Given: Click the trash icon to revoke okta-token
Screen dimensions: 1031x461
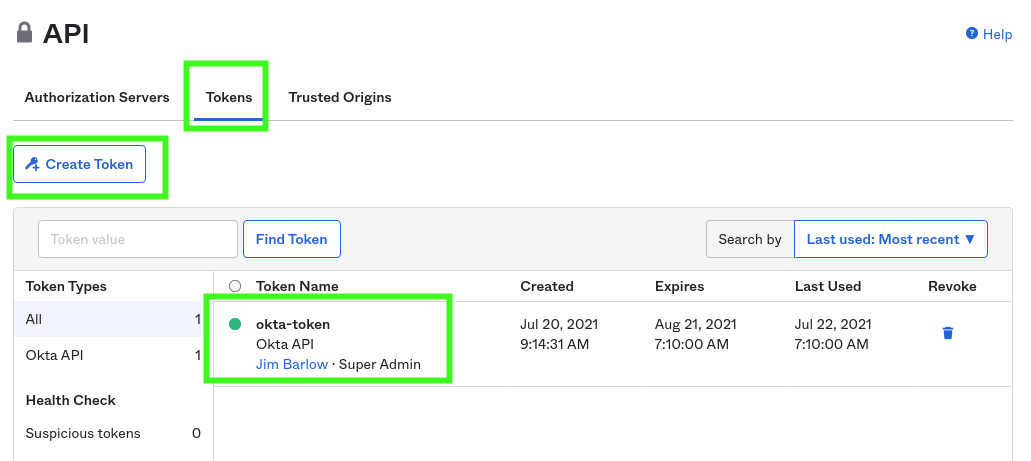Looking at the screenshot, I should (x=947, y=333).
